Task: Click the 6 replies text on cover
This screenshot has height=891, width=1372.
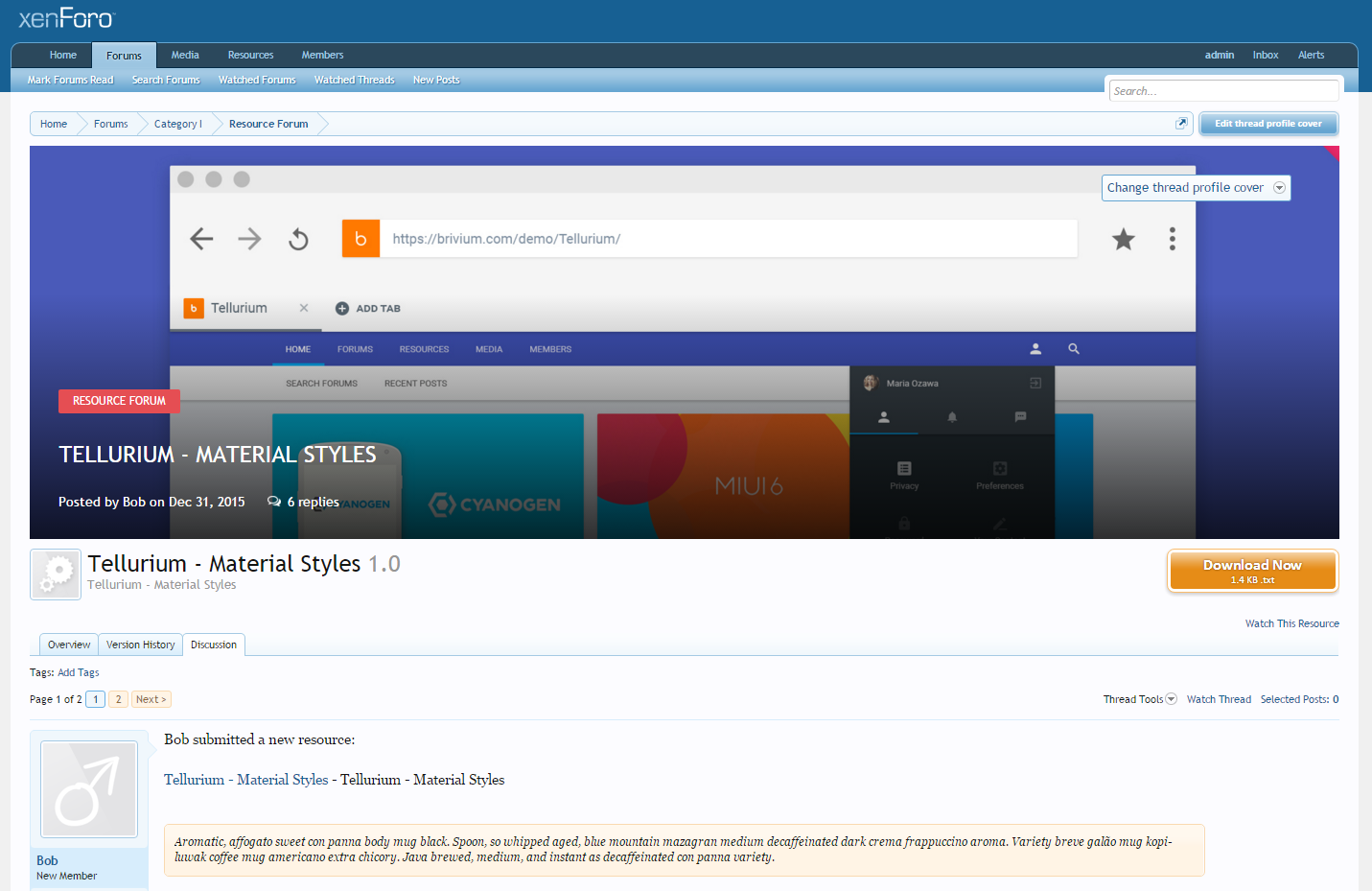Action: (x=313, y=502)
